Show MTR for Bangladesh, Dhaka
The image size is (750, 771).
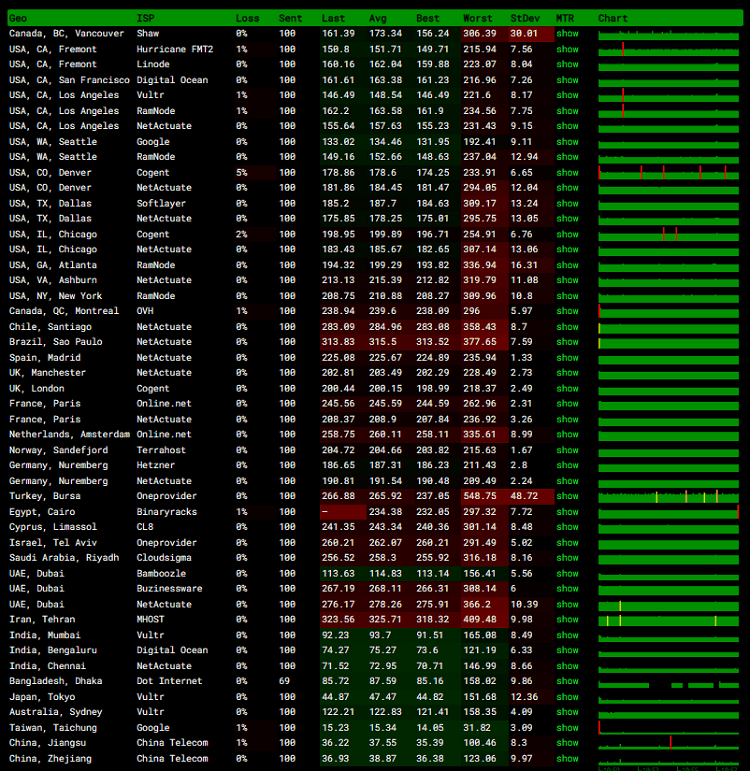click(567, 681)
